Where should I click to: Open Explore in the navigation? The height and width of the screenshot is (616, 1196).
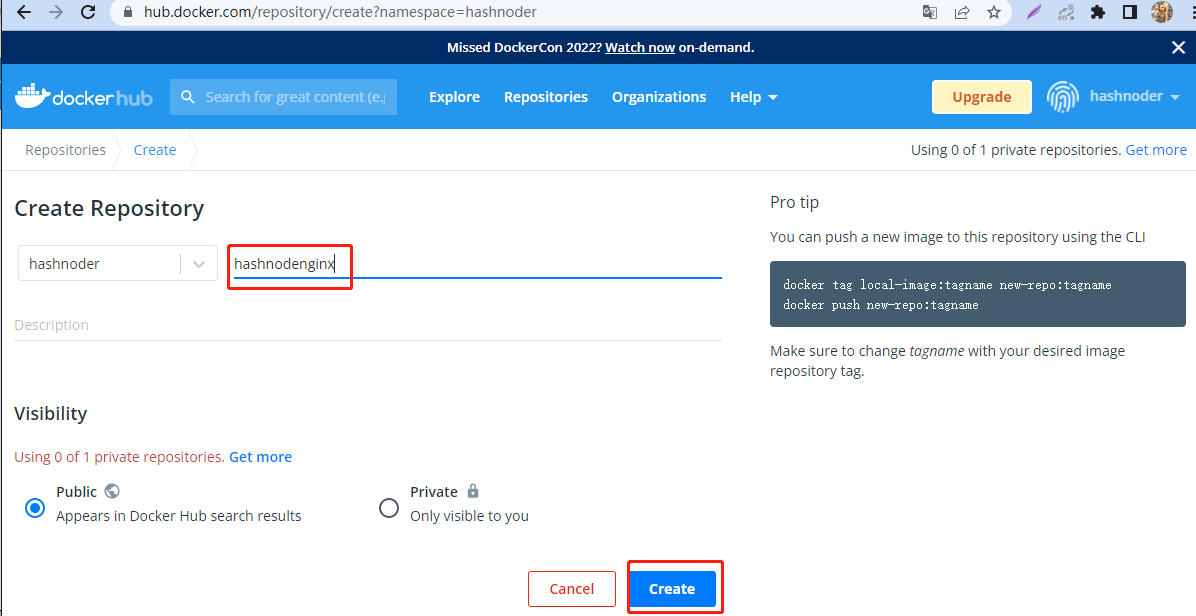(x=455, y=97)
